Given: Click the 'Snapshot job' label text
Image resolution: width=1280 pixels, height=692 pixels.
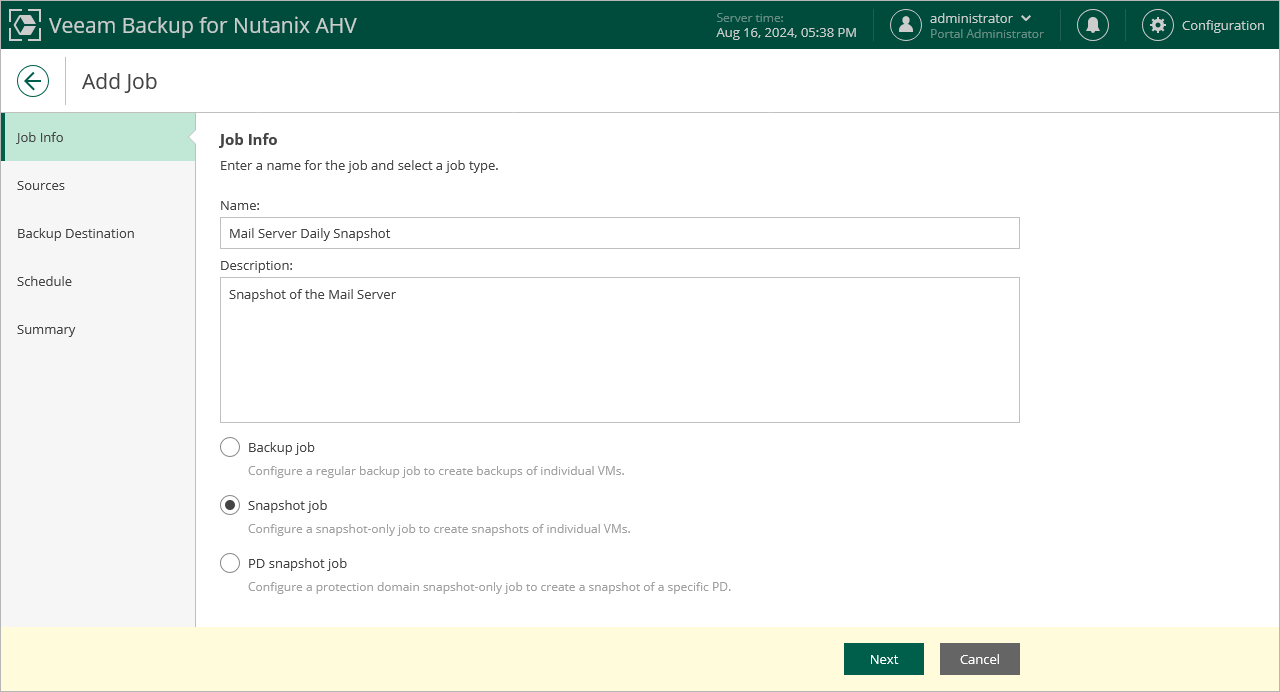Looking at the screenshot, I should pos(287,505).
